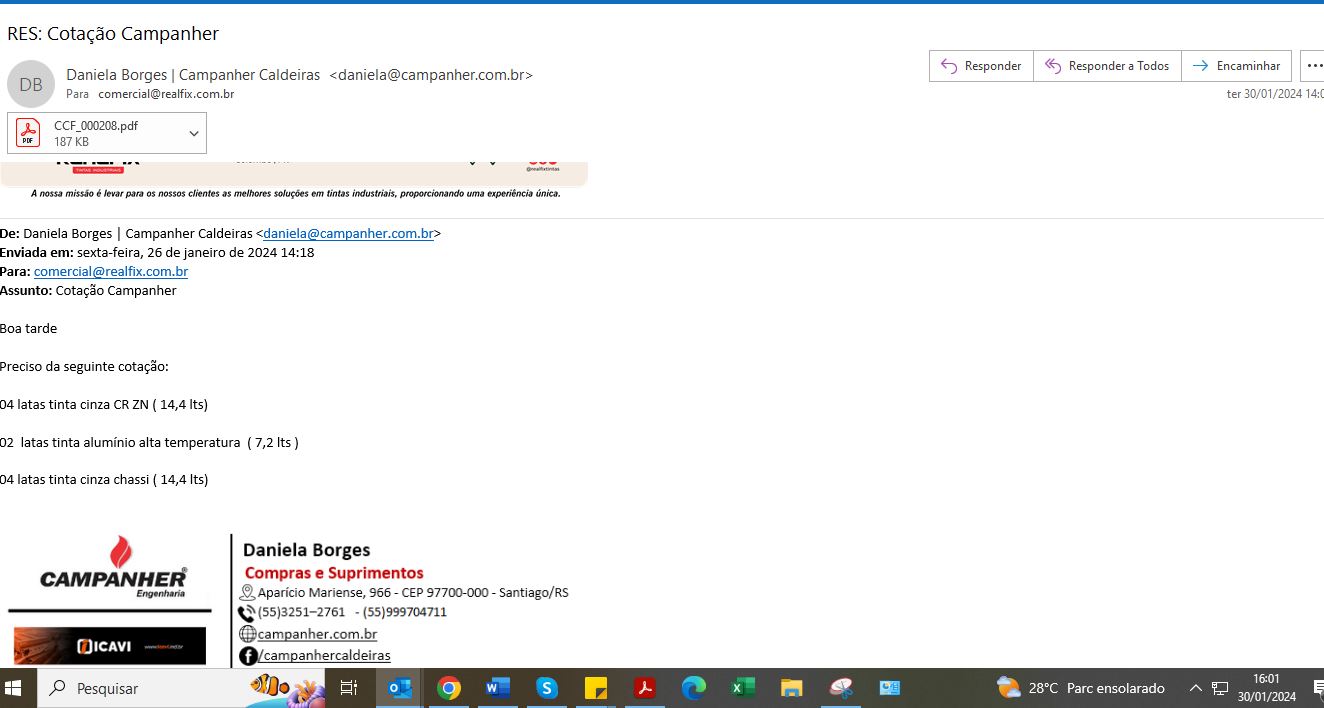Open Google Chrome from the taskbar
Viewport: 1324px width, 708px height.
coord(449,688)
